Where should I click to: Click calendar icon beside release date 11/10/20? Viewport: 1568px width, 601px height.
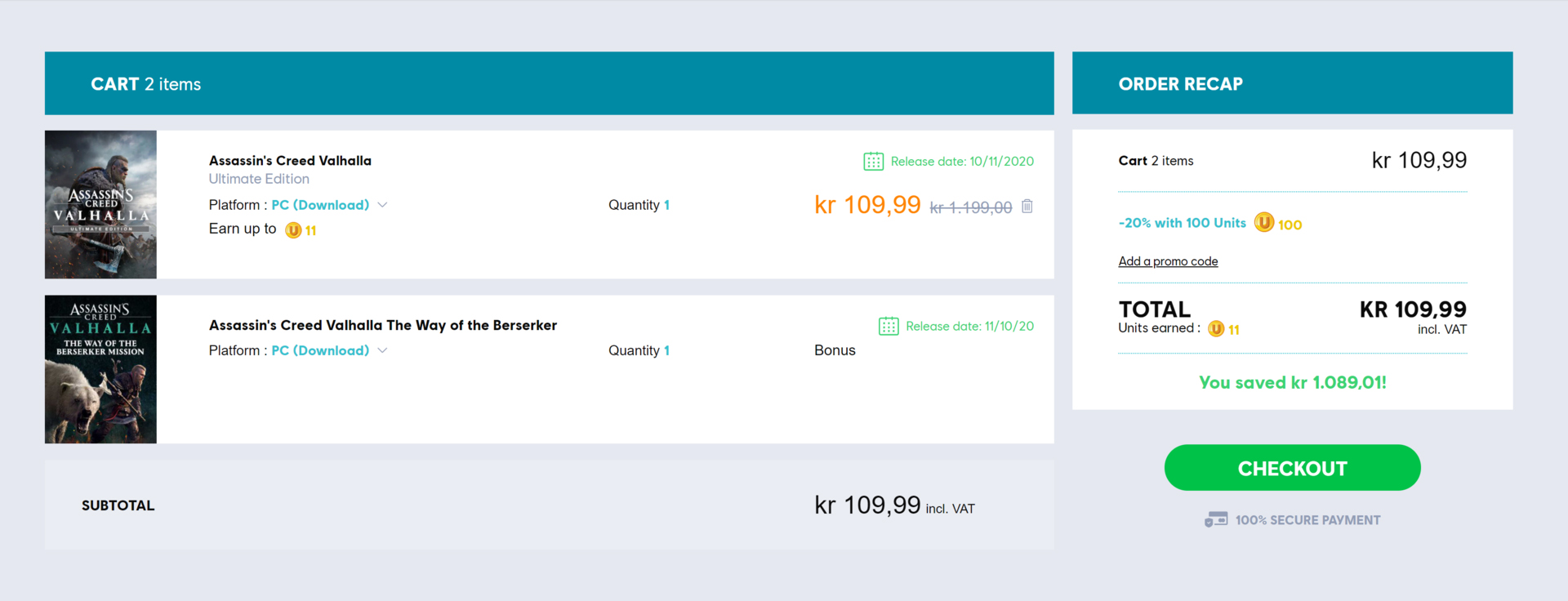click(889, 327)
